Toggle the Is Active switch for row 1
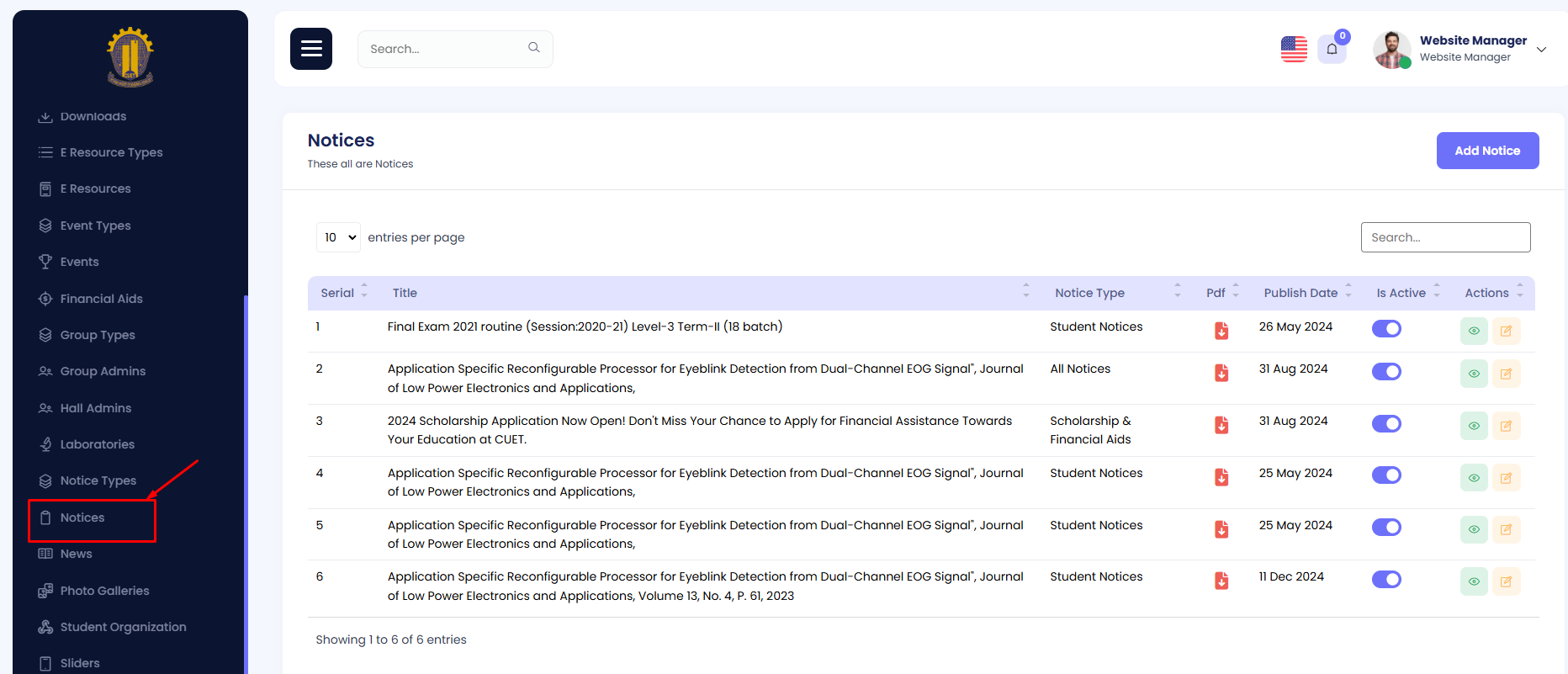The width and height of the screenshot is (1568, 674). (1386, 329)
